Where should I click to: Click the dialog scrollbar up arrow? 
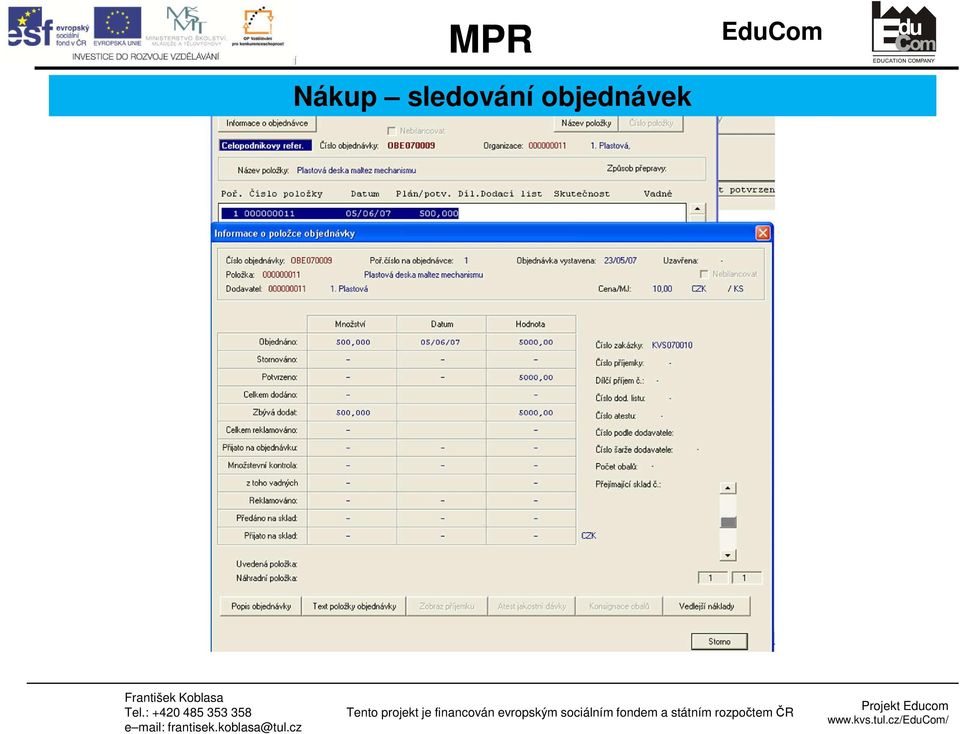pyautogui.click(x=728, y=488)
